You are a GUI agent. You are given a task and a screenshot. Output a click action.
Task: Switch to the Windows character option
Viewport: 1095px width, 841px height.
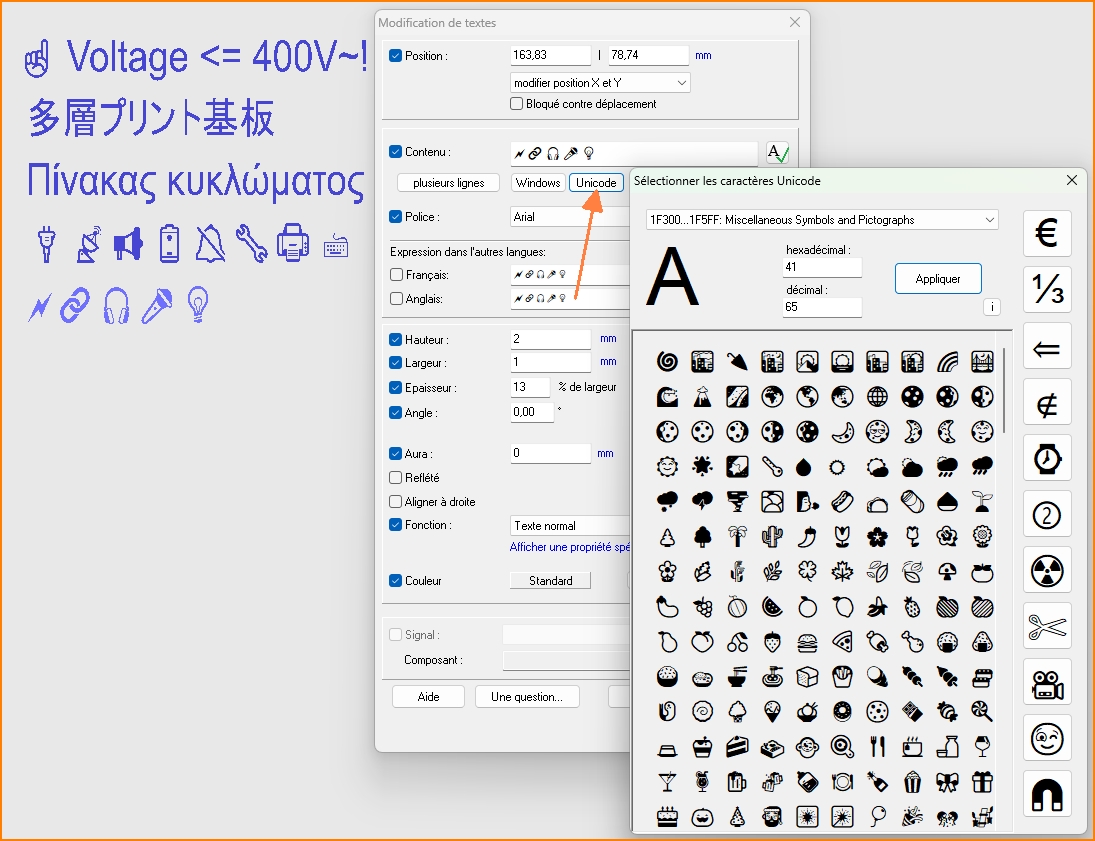(x=538, y=183)
